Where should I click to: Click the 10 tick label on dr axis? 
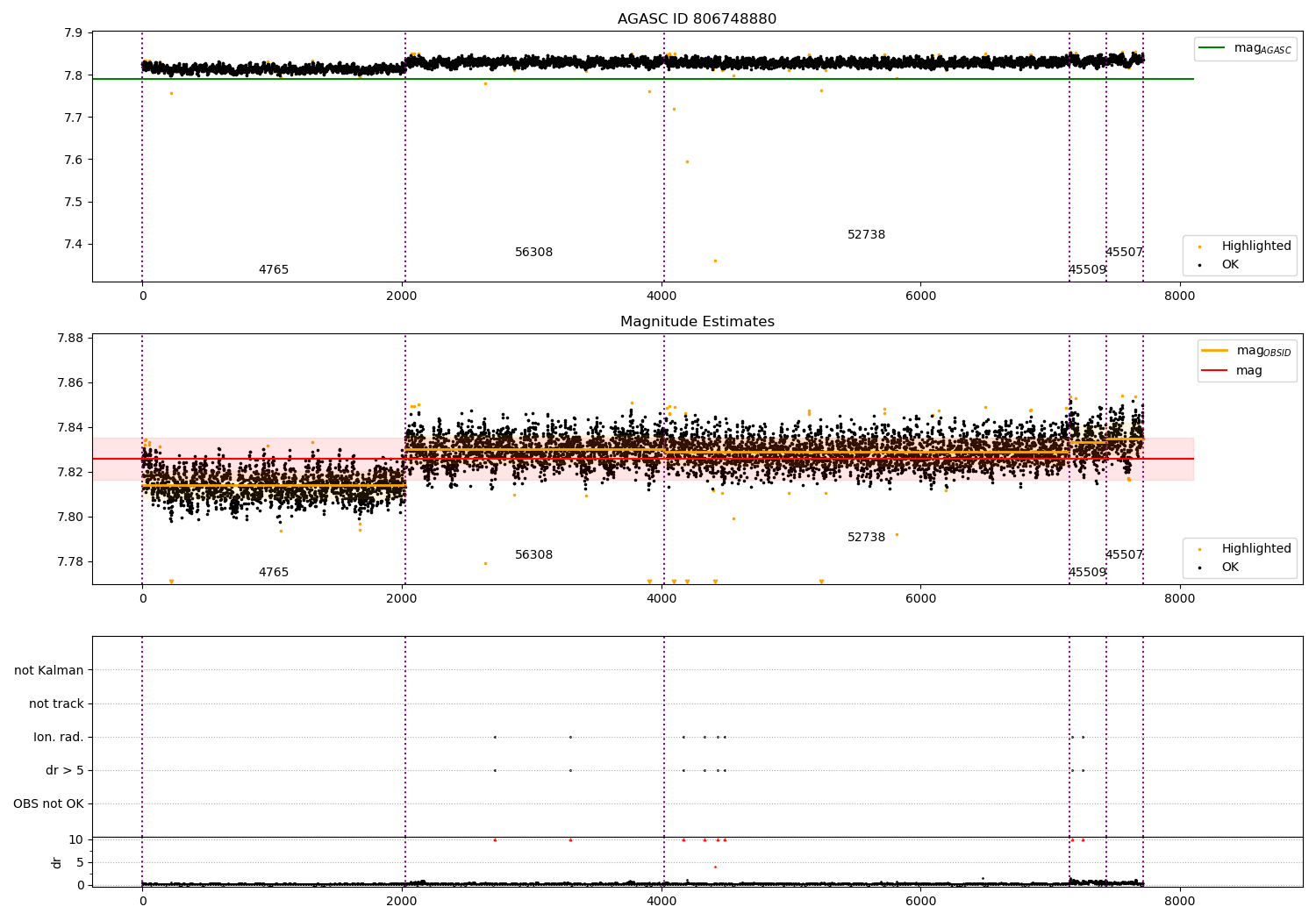(x=76, y=839)
